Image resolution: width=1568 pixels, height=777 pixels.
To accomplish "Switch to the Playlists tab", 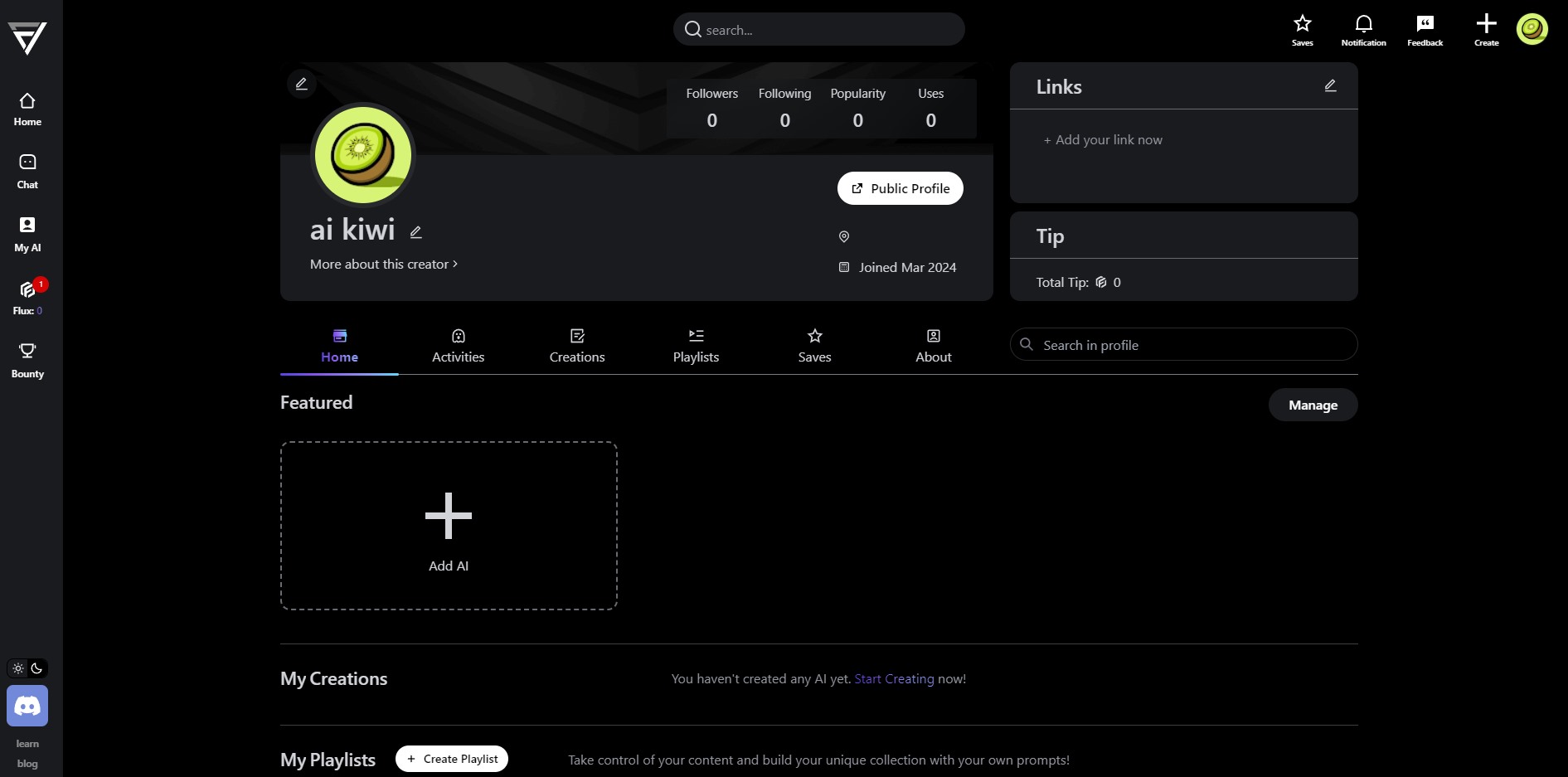I will [x=696, y=346].
